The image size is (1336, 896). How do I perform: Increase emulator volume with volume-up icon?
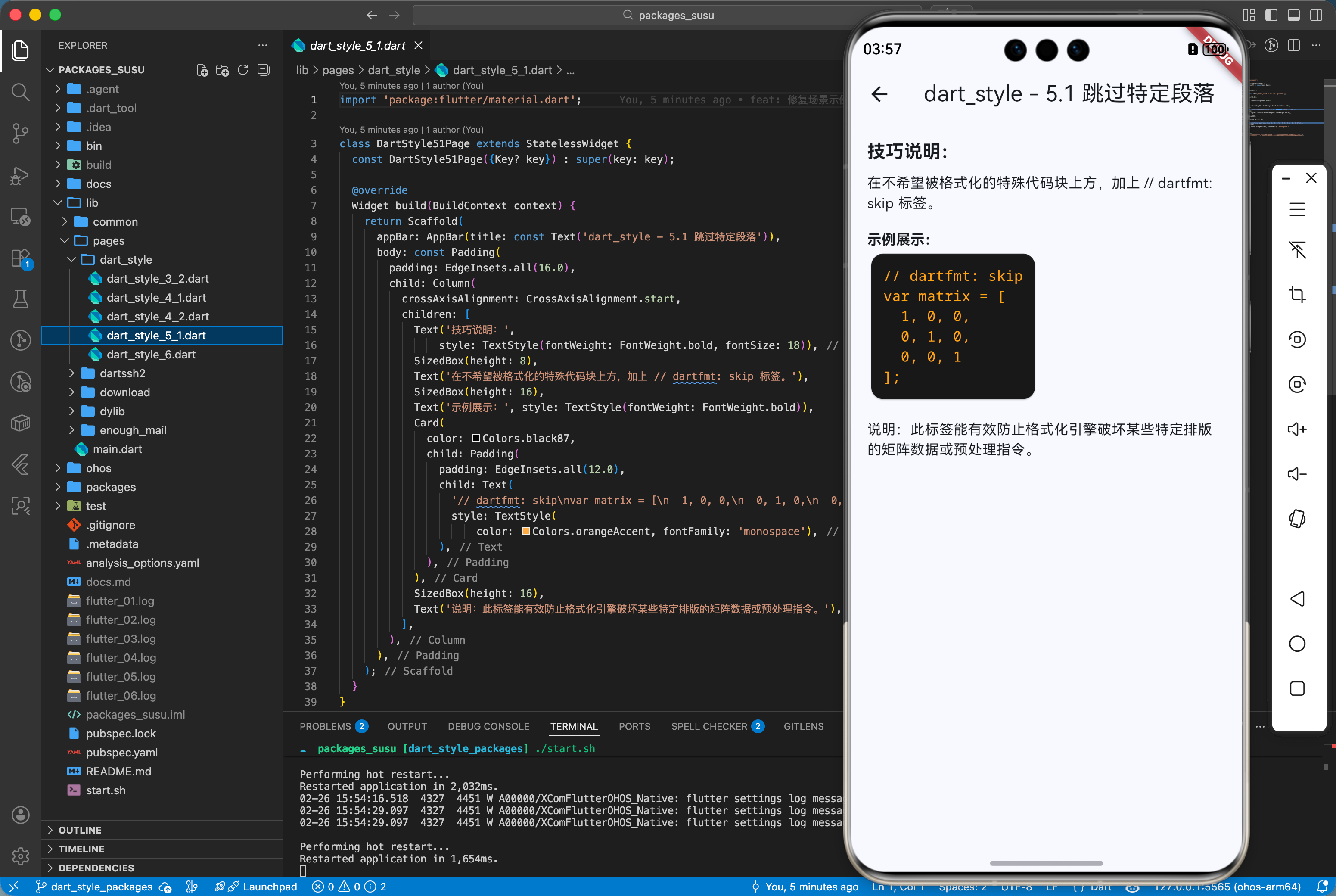click(x=1297, y=429)
